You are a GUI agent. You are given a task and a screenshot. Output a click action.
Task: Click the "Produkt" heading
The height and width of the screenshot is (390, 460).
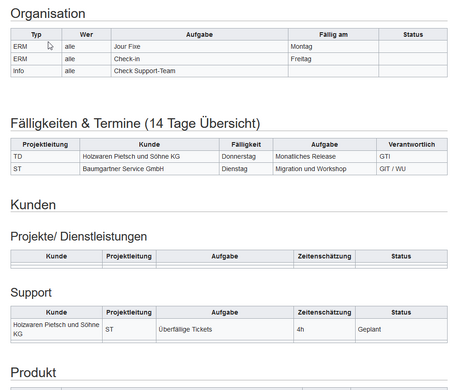[33, 373]
